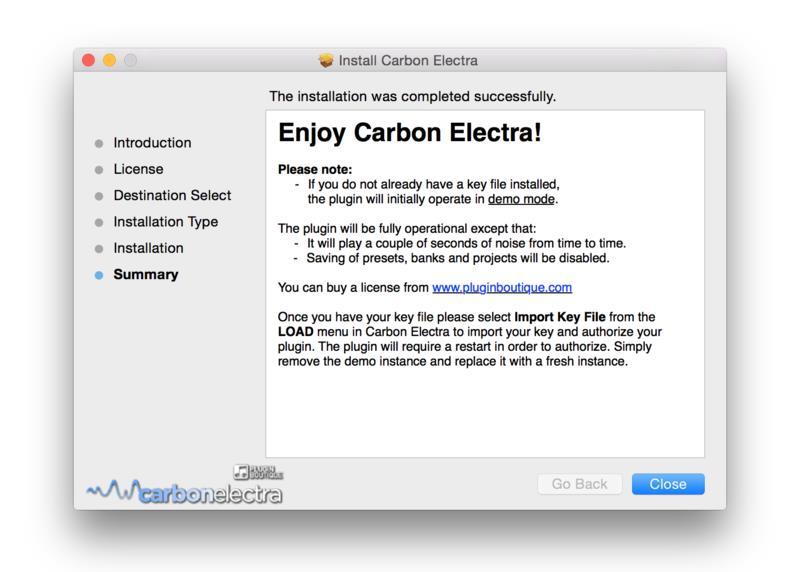Screen dimensions: 800x572
Task: Click the gray bullet beside Introduction
Action: point(99,143)
